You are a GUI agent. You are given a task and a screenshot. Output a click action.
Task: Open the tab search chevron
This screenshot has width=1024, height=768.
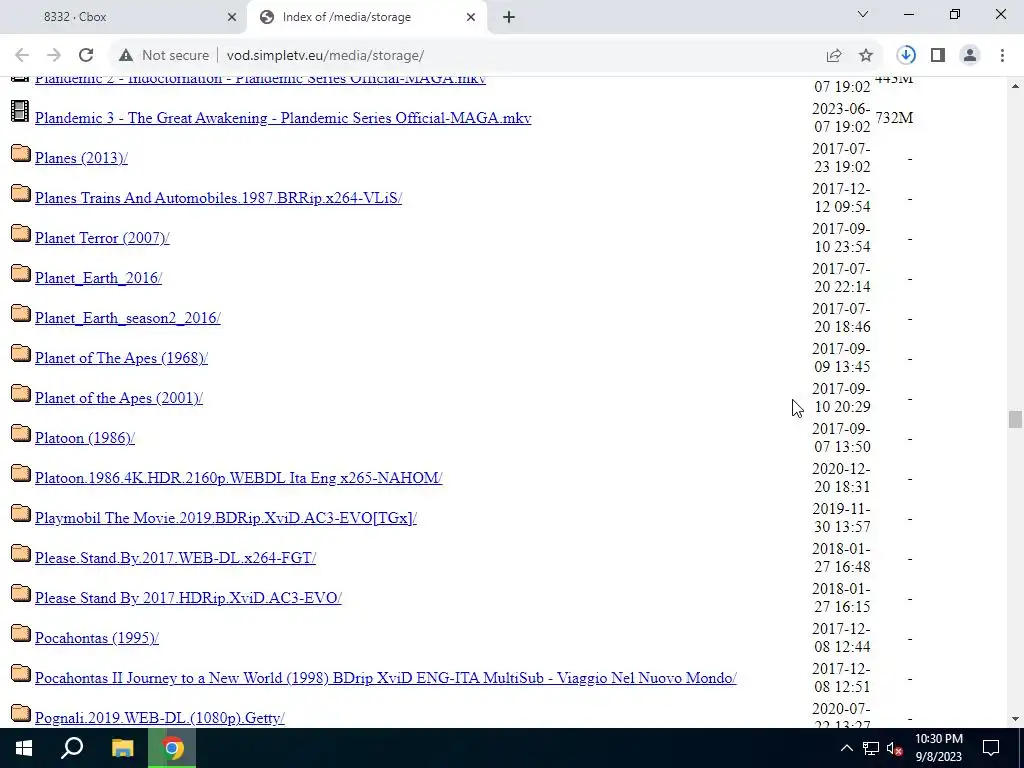(863, 14)
